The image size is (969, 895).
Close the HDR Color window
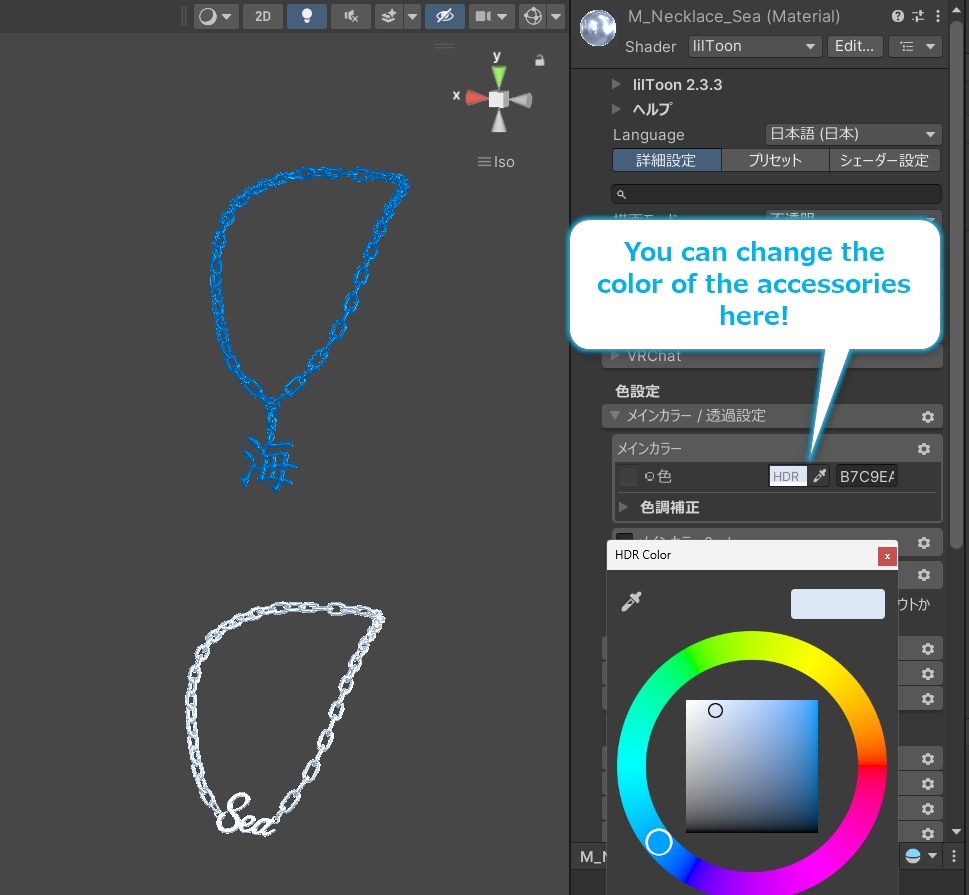click(887, 556)
